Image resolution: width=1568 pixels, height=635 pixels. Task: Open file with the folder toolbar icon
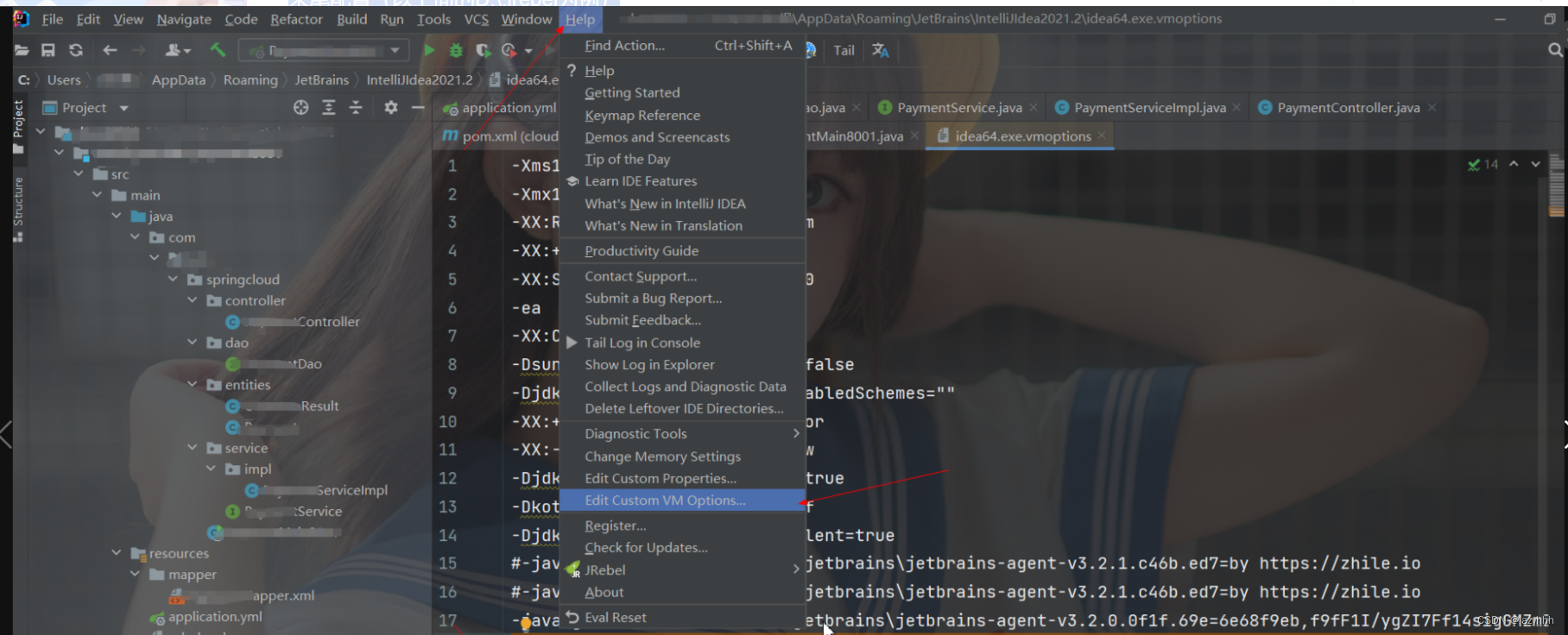tap(22, 51)
